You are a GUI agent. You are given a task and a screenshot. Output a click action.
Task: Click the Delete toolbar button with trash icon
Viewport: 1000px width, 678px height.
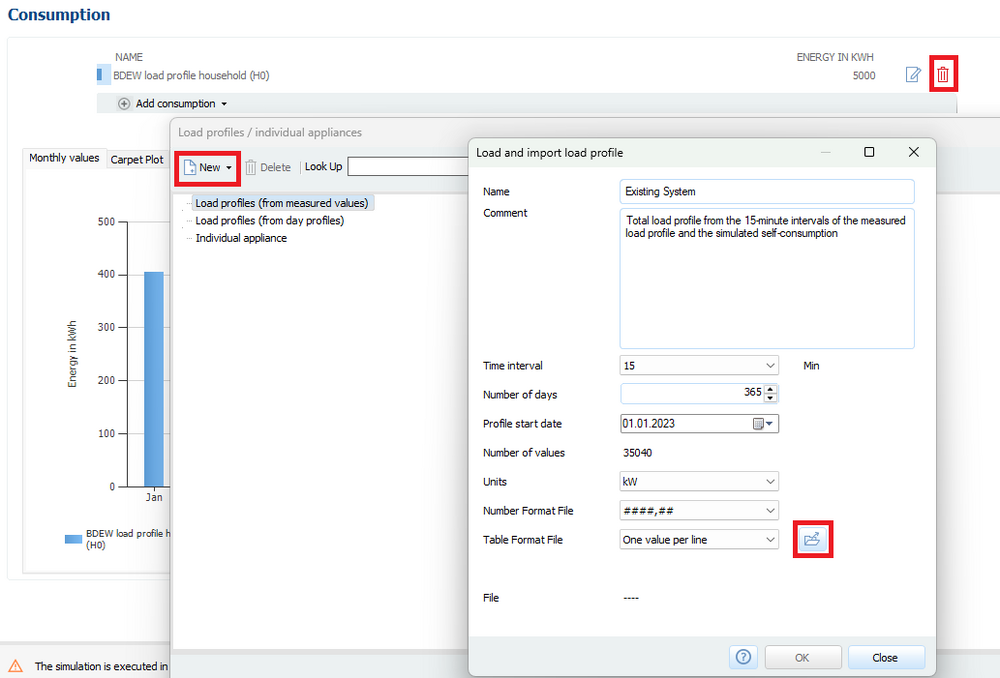point(268,167)
